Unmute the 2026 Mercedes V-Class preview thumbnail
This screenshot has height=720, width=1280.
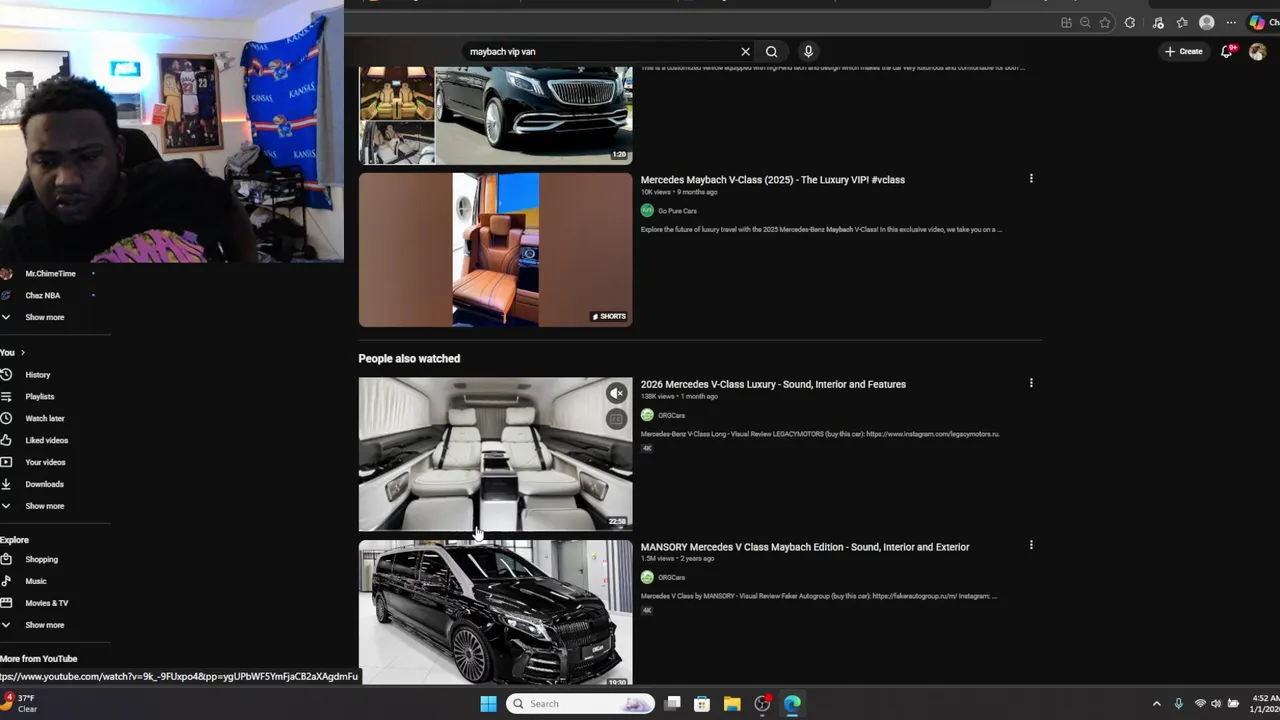tap(616, 394)
